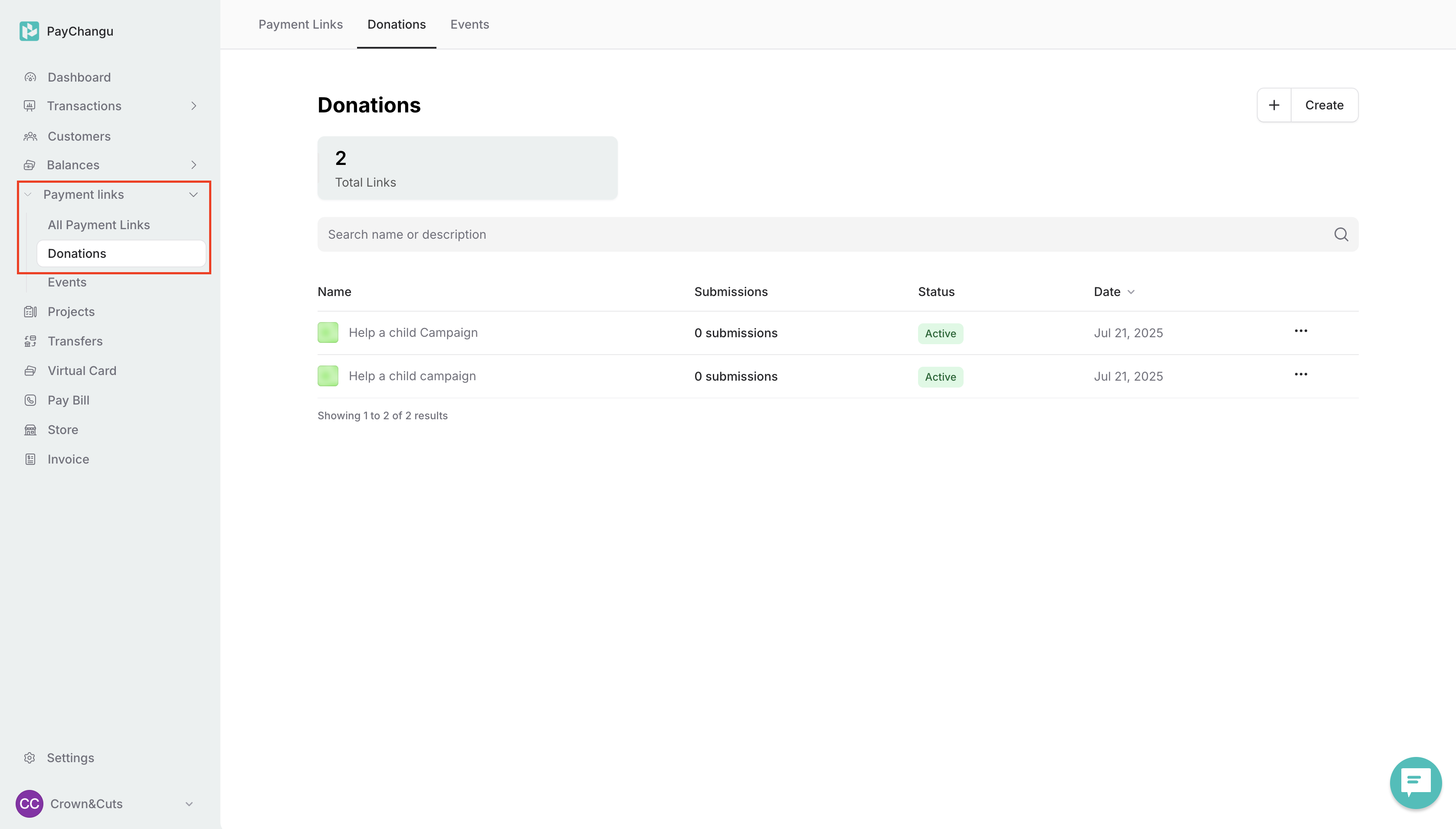Click the plus icon beside Create
1456x829 pixels.
pos(1274,105)
